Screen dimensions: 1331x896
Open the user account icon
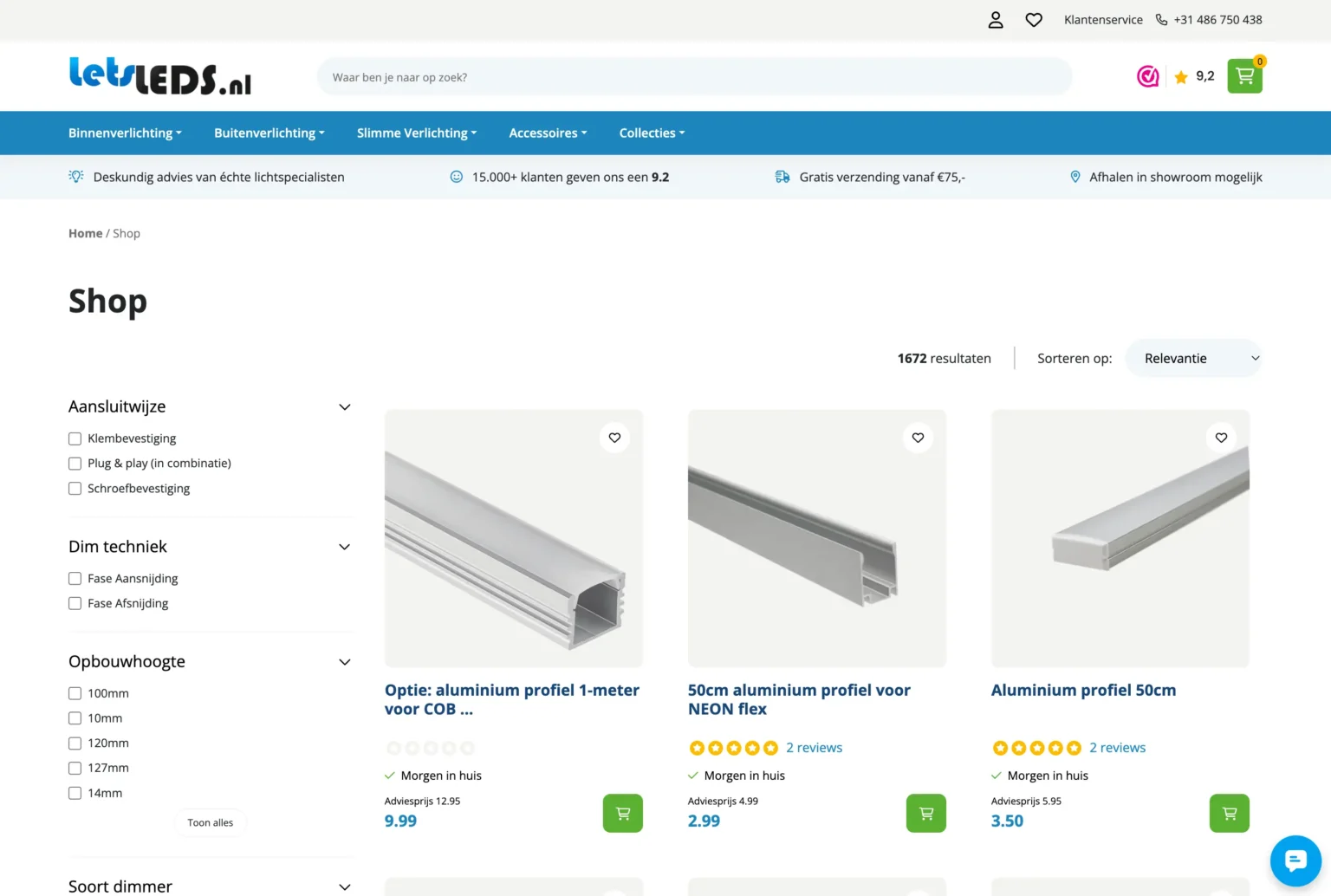996,20
